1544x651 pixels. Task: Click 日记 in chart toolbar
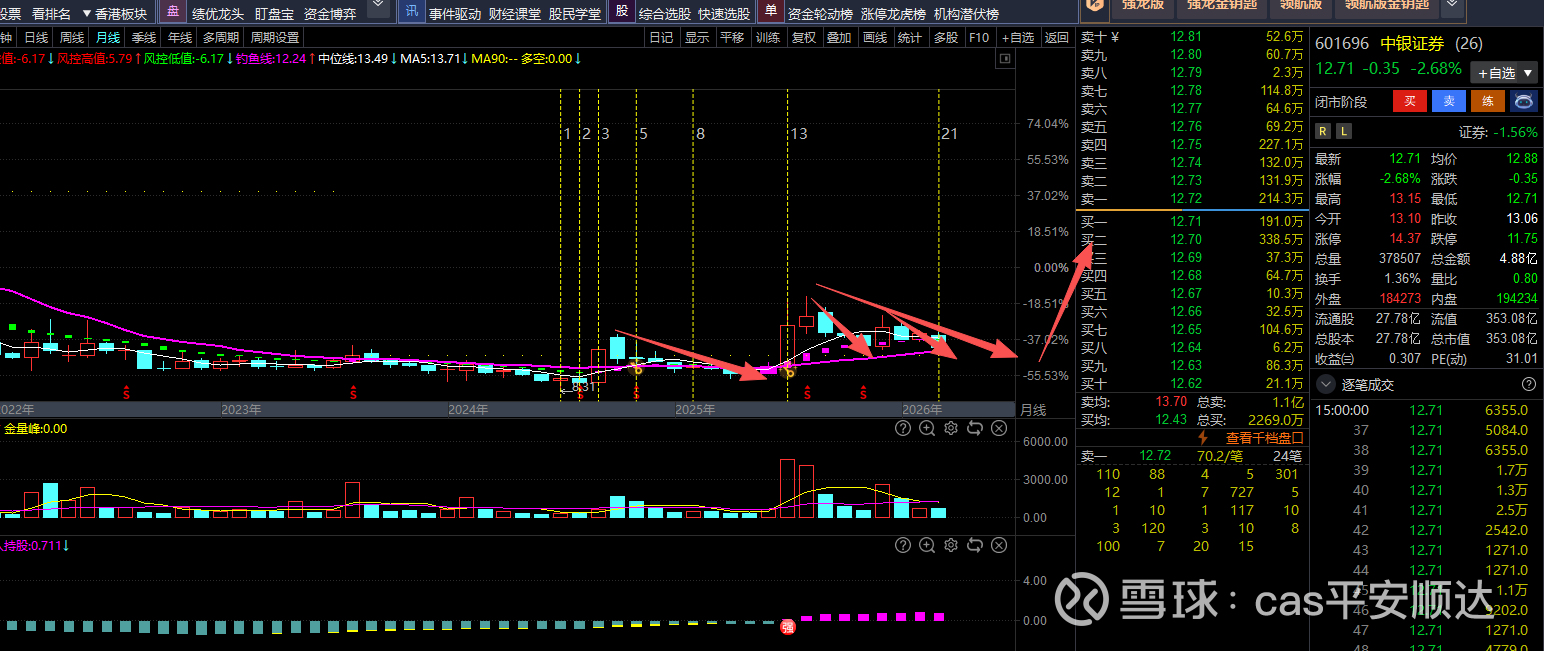point(661,38)
